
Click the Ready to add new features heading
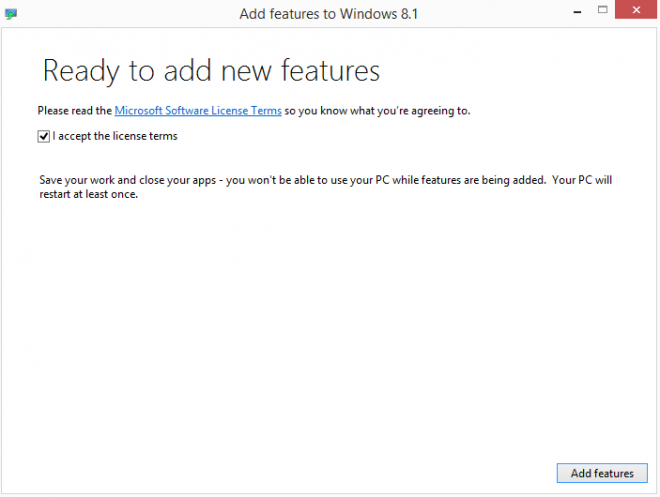coord(211,71)
